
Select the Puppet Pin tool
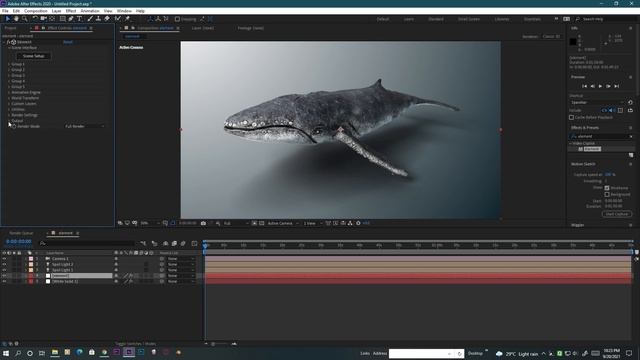(127, 19)
